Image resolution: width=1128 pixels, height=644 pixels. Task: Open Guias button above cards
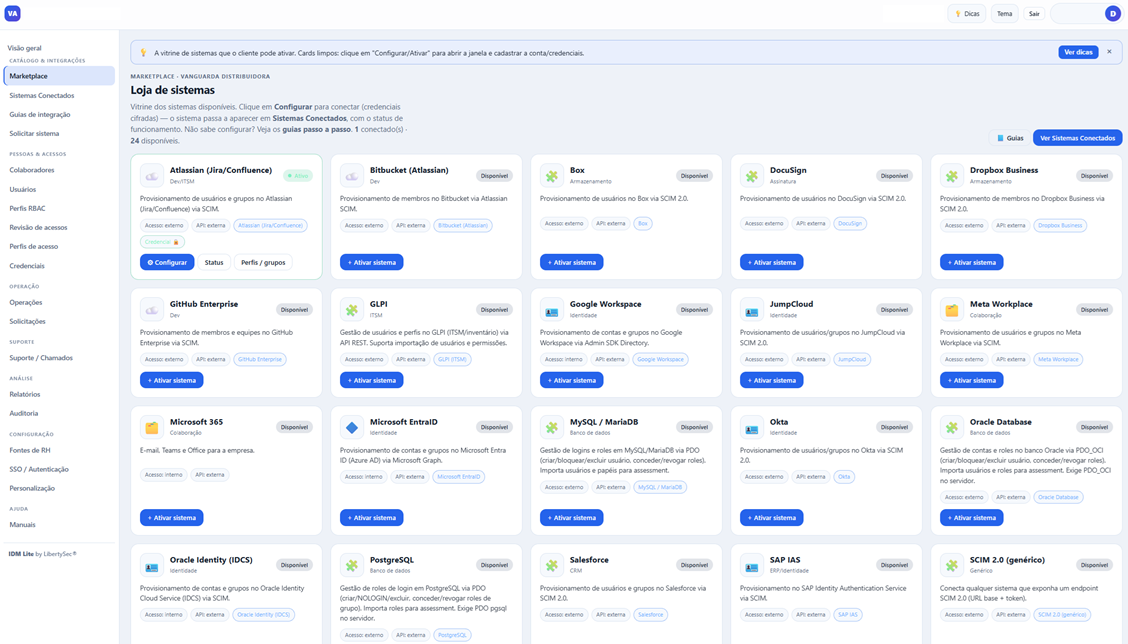pos(1009,138)
